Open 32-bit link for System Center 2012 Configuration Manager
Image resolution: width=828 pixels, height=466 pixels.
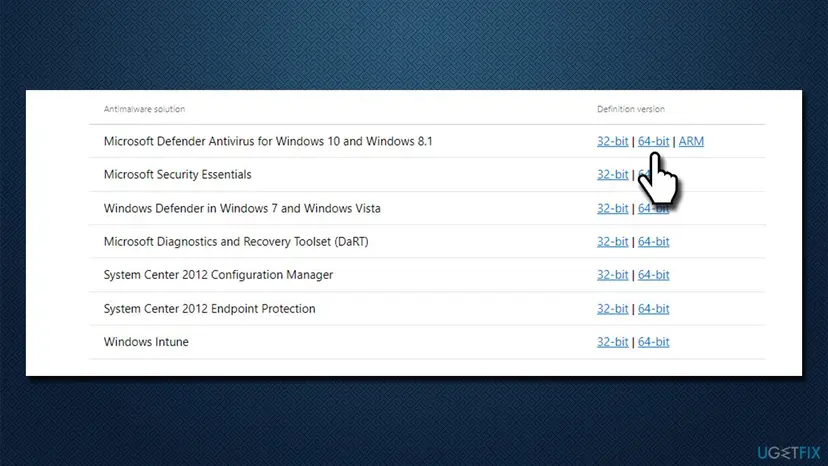[613, 275]
